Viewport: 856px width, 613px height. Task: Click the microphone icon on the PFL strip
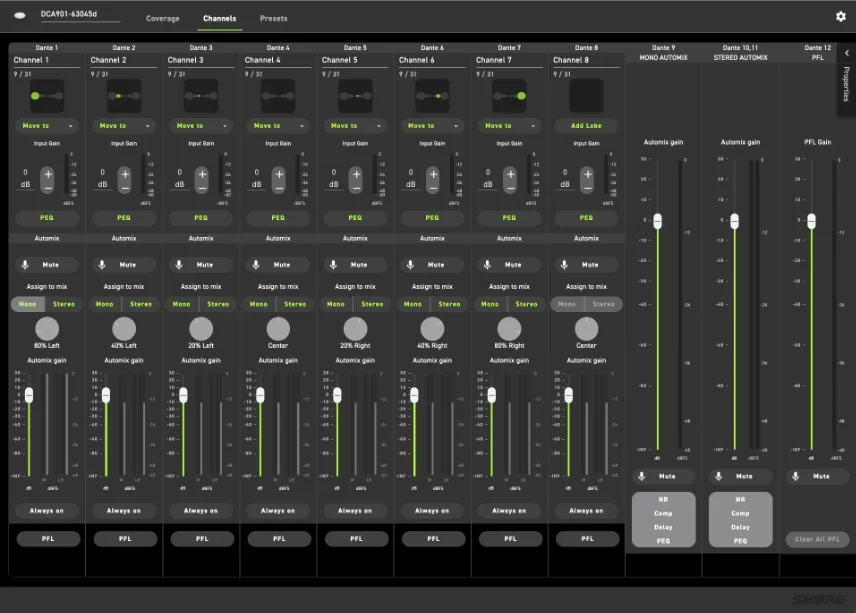coord(795,476)
